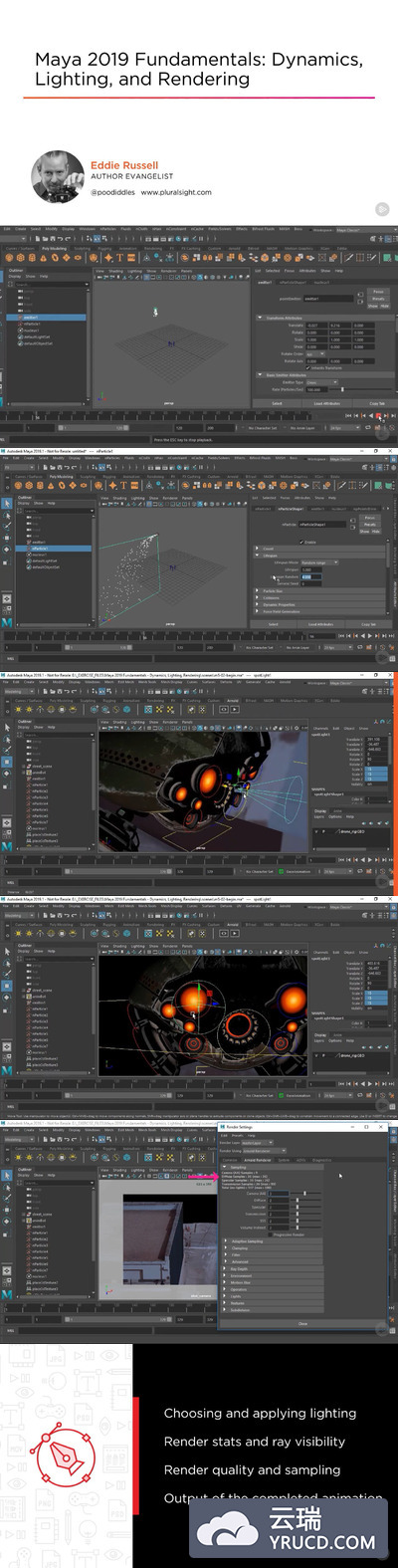This screenshot has height=1568, width=398.
Task: Open the www.pluralsight.com link
Action: 176,192
